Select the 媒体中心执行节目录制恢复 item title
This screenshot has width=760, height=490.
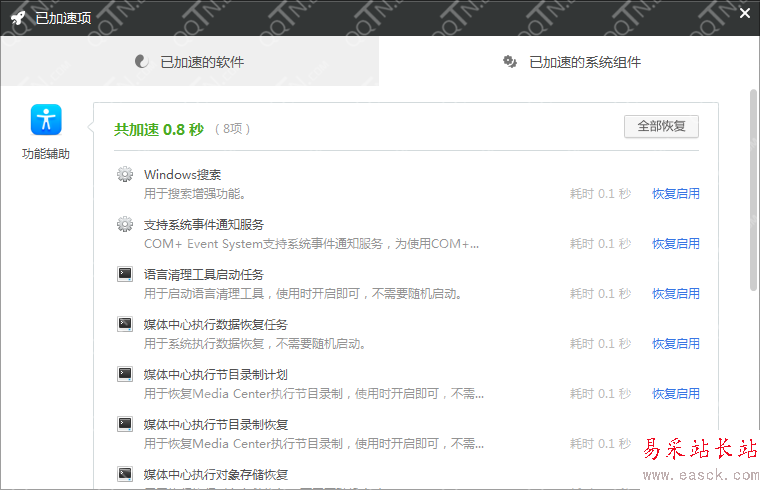pyautogui.click(x=216, y=425)
